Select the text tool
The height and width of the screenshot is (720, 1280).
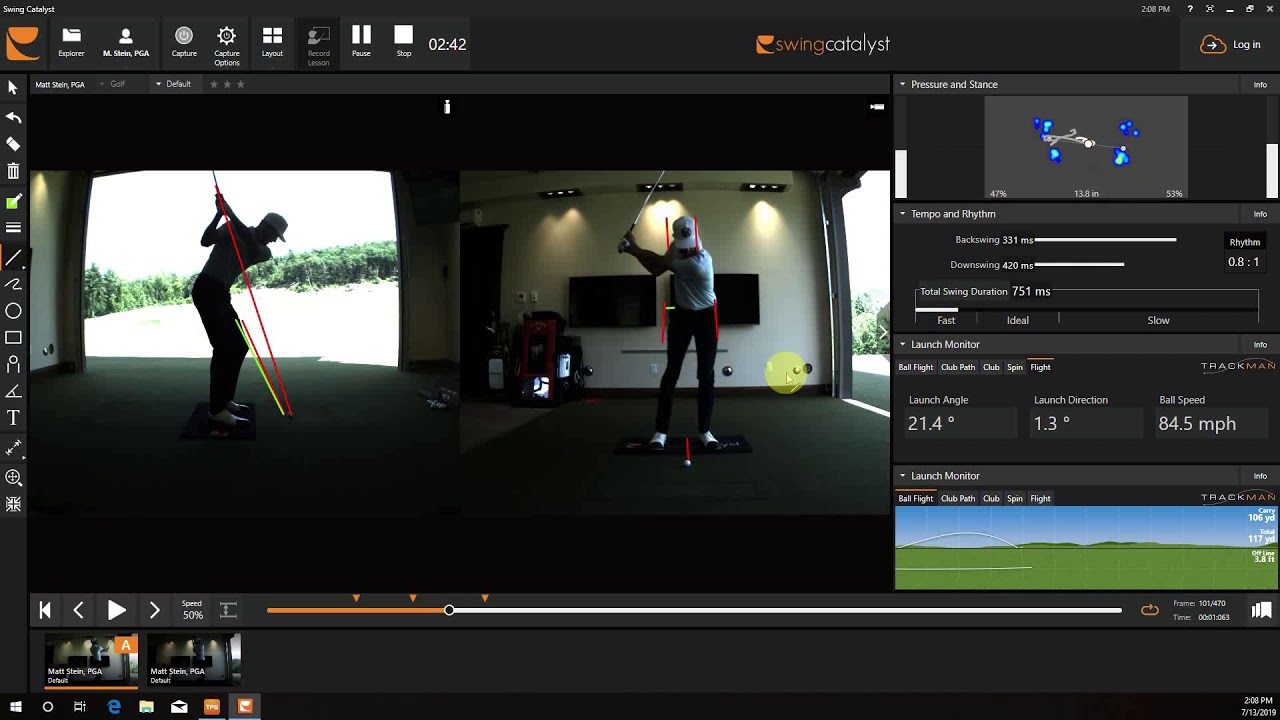[x=14, y=418]
